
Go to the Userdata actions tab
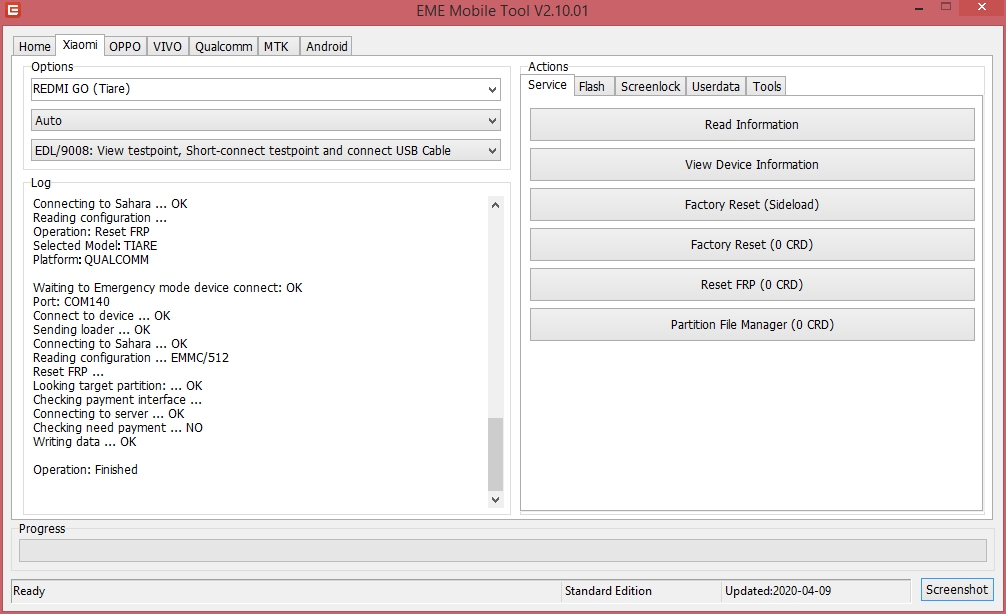click(x=716, y=86)
